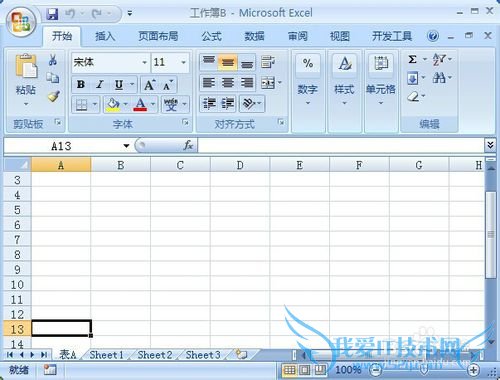Increase indent
This screenshot has width=500, height=380.
tap(228, 104)
